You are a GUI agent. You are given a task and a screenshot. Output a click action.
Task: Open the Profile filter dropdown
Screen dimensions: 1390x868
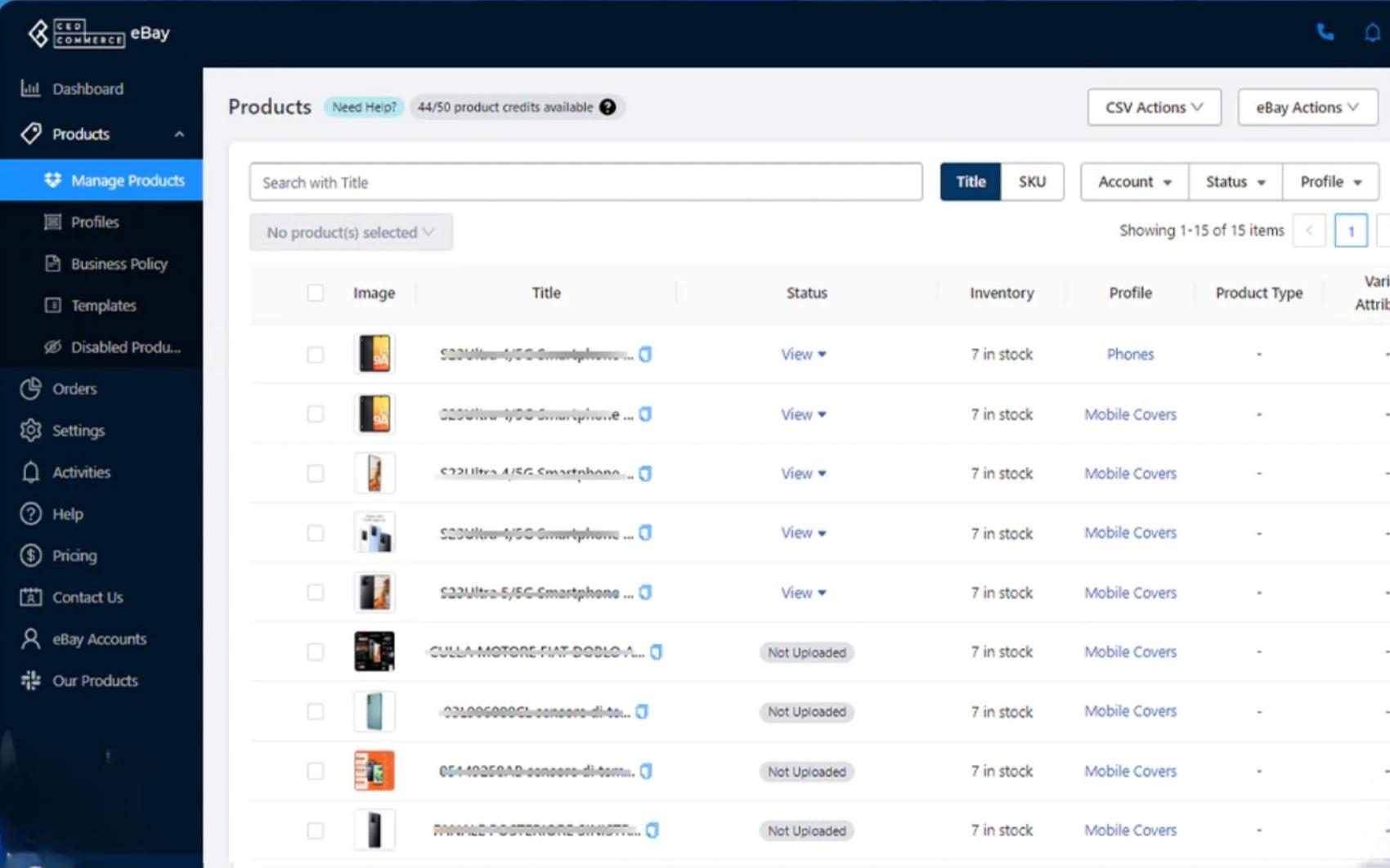pos(1330,181)
